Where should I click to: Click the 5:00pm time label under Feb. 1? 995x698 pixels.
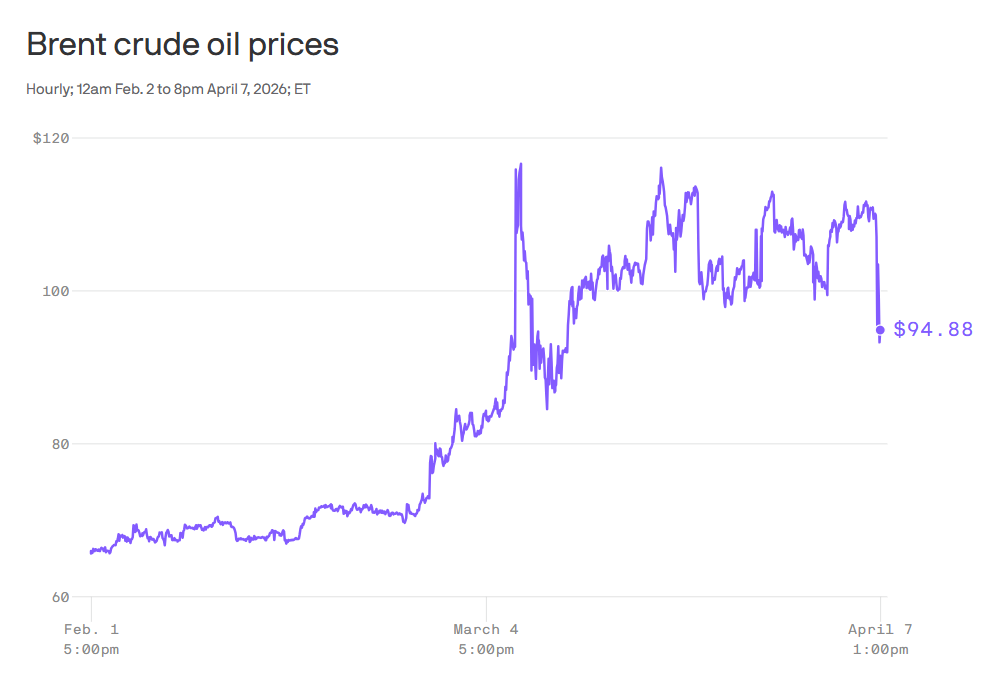click(x=91, y=651)
